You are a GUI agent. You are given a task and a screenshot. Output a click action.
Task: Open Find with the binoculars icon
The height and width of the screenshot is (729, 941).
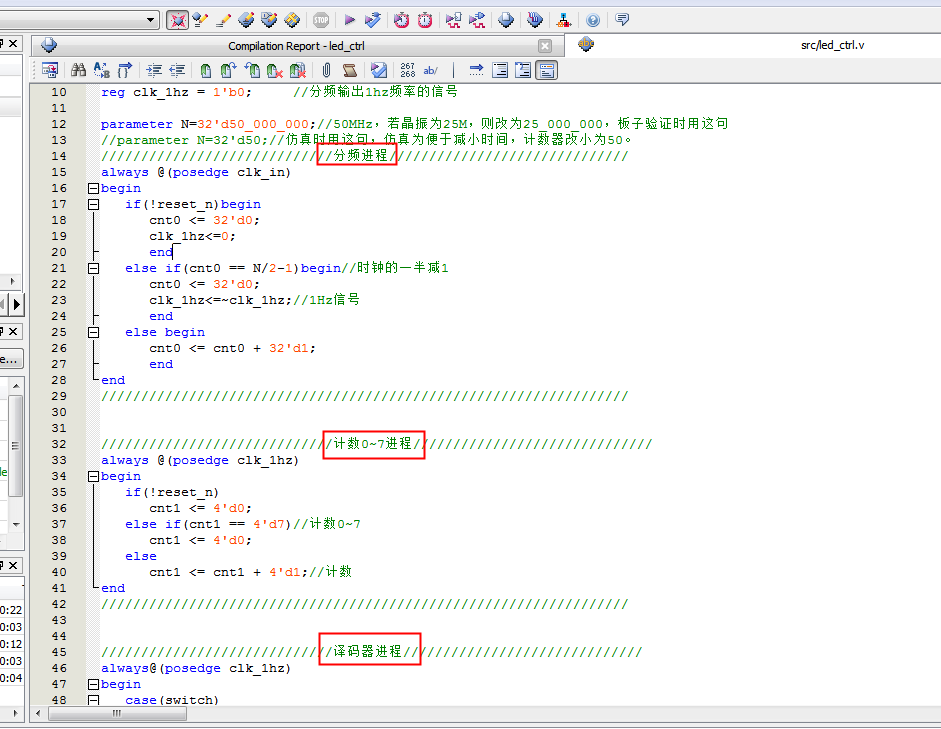78,70
